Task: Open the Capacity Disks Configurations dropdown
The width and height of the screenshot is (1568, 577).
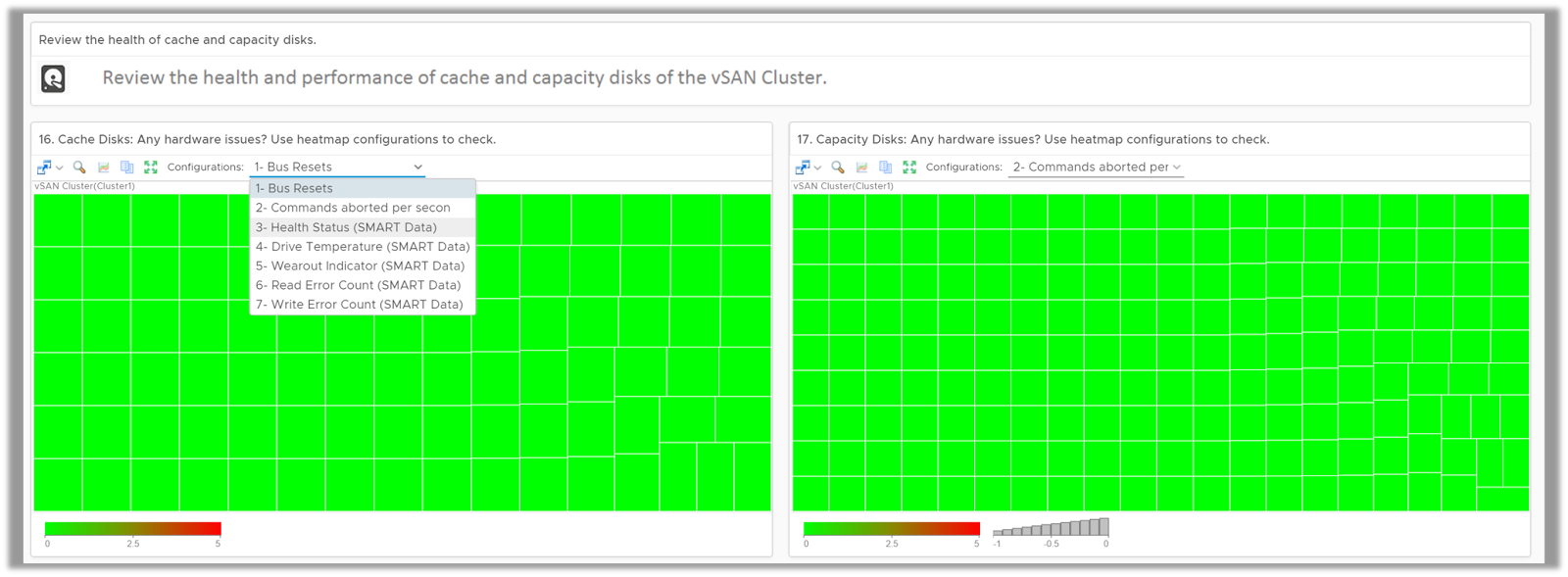Action: coord(1097,168)
